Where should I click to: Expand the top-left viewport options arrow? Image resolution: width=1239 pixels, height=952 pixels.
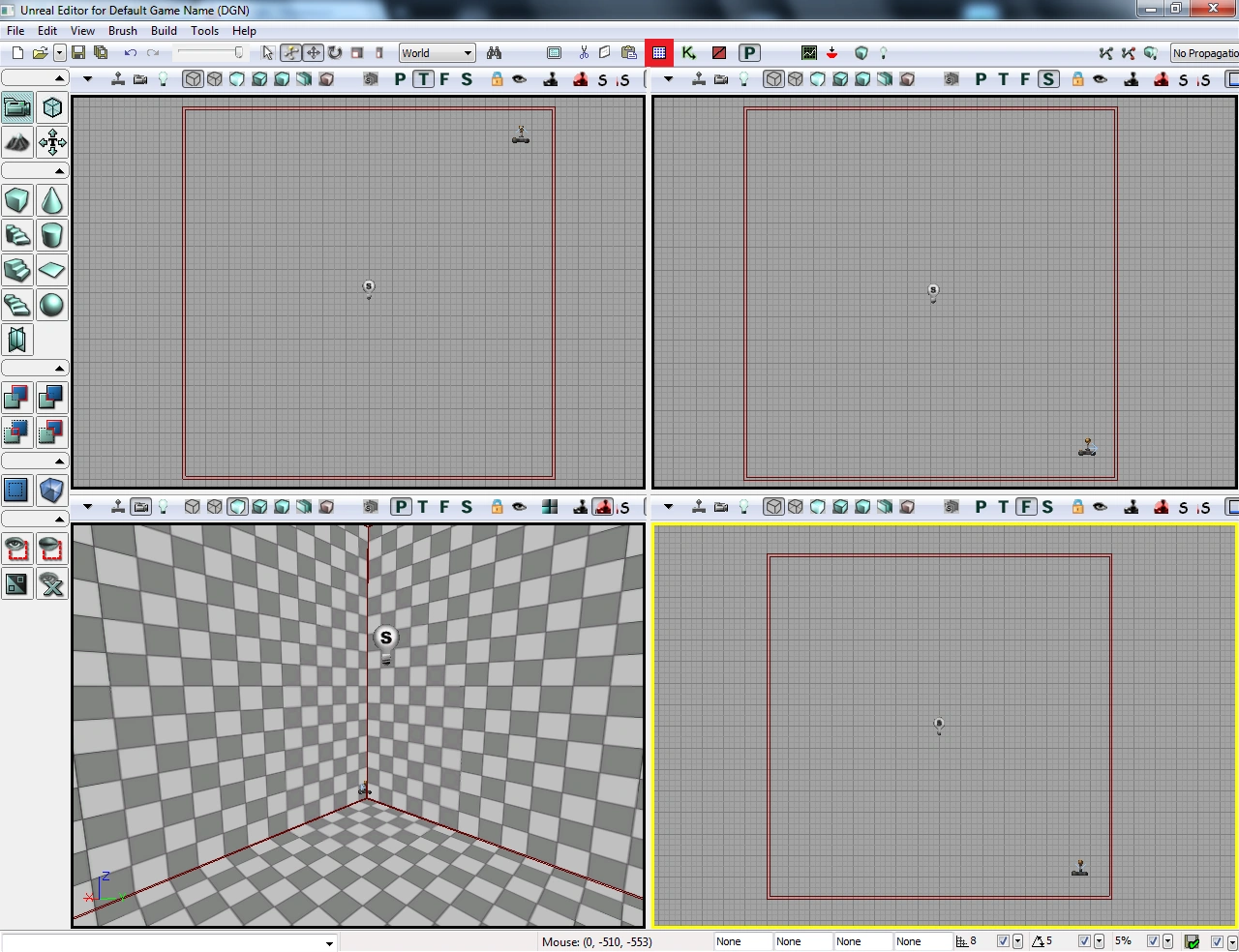(87, 79)
